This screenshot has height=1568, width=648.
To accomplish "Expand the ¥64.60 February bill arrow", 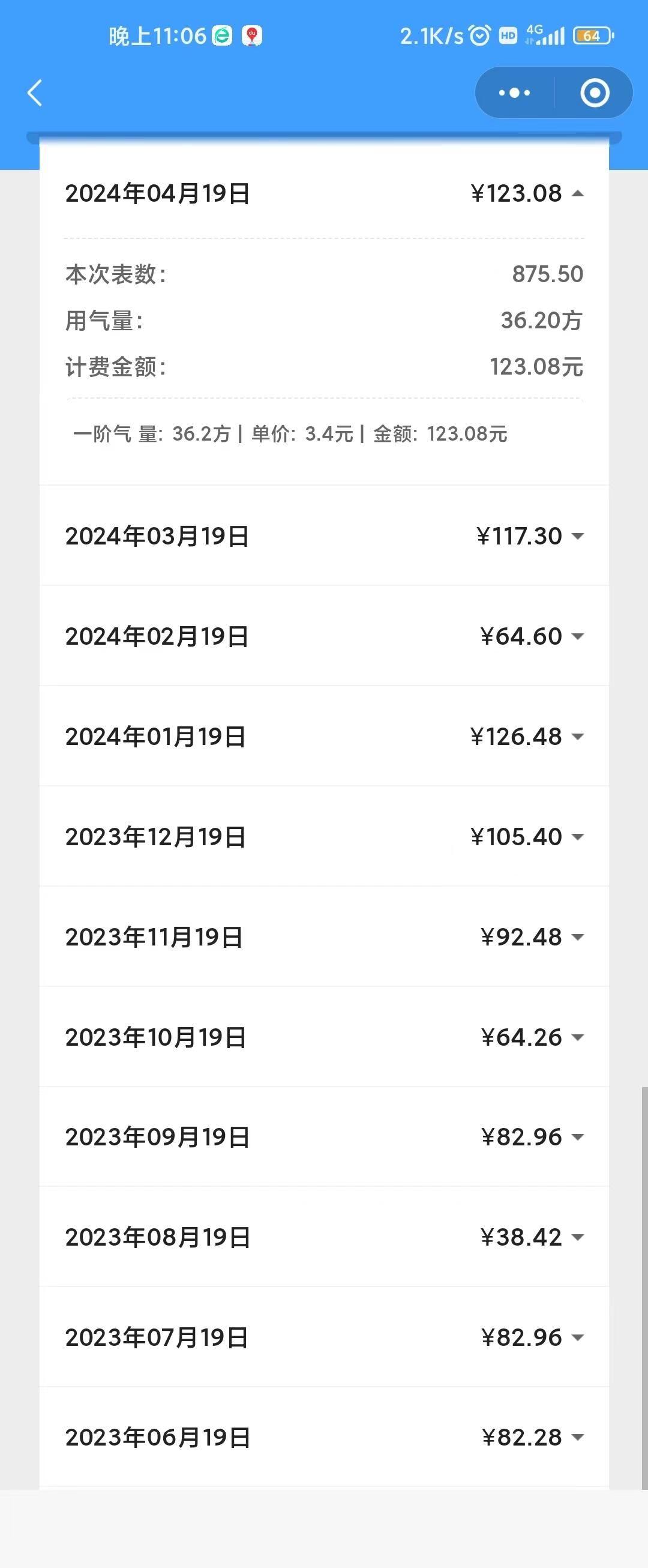I will click(x=577, y=637).
